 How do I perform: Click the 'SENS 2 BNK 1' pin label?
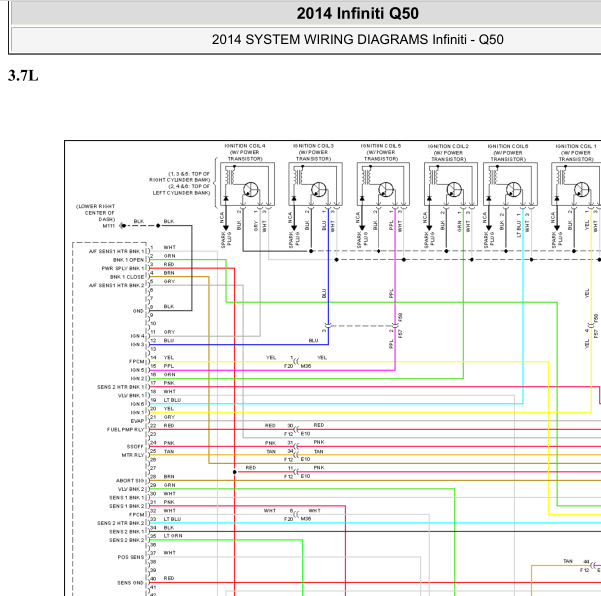pyautogui.click(x=127, y=532)
